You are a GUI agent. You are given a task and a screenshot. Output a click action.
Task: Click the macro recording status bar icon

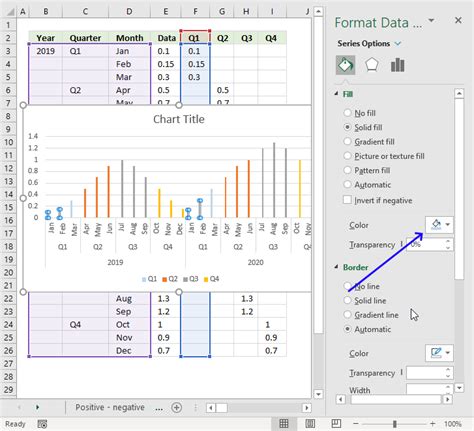tap(42, 424)
